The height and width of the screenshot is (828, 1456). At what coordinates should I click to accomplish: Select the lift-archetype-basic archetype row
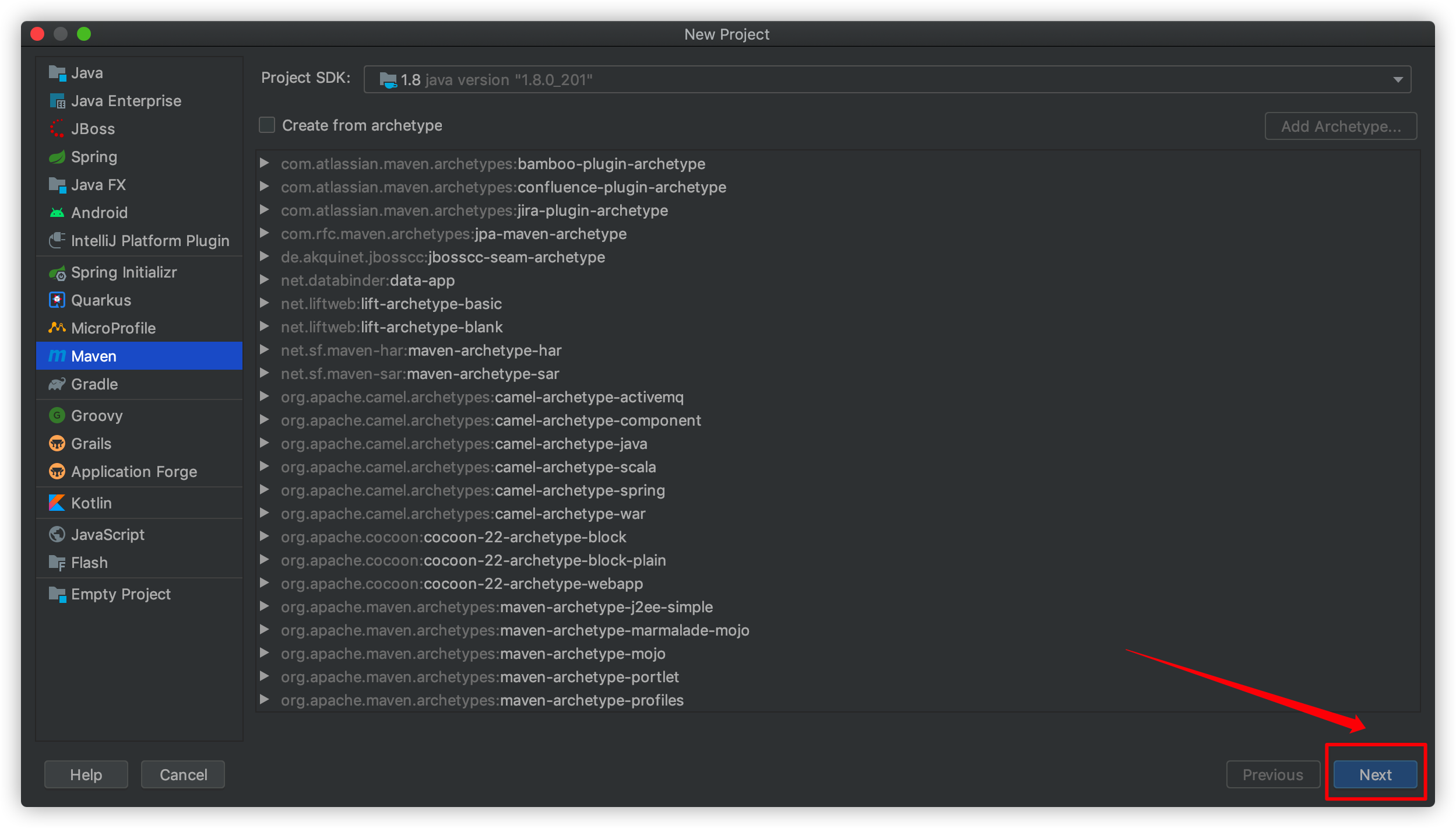pos(431,304)
